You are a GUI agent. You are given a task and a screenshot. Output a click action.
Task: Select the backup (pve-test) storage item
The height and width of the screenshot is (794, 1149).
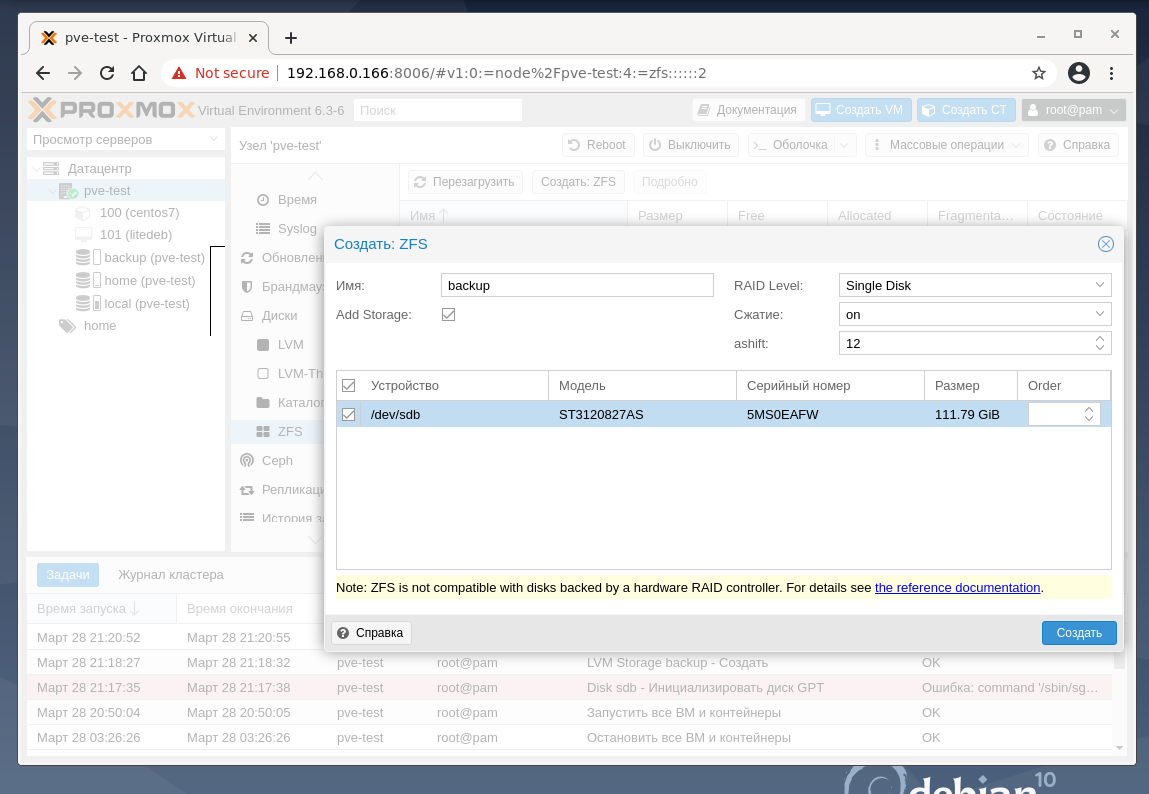pos(154,257)
